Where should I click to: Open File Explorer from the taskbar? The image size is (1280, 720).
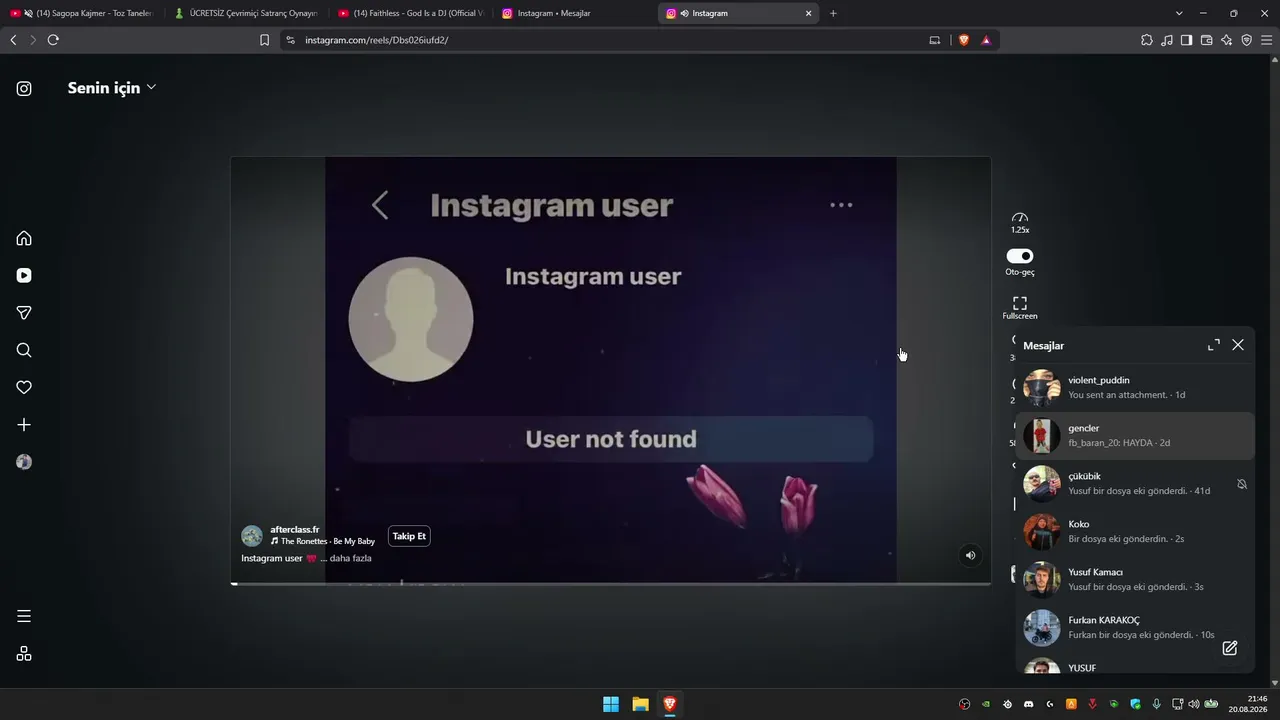[640, 704]
